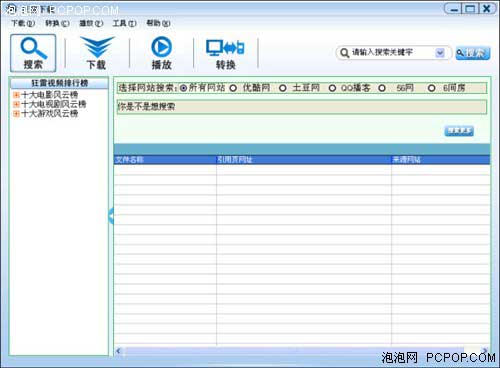Click the small blue button below suggestions
The height and width of the screenshot is (368, 500).
tap(459, 131)
